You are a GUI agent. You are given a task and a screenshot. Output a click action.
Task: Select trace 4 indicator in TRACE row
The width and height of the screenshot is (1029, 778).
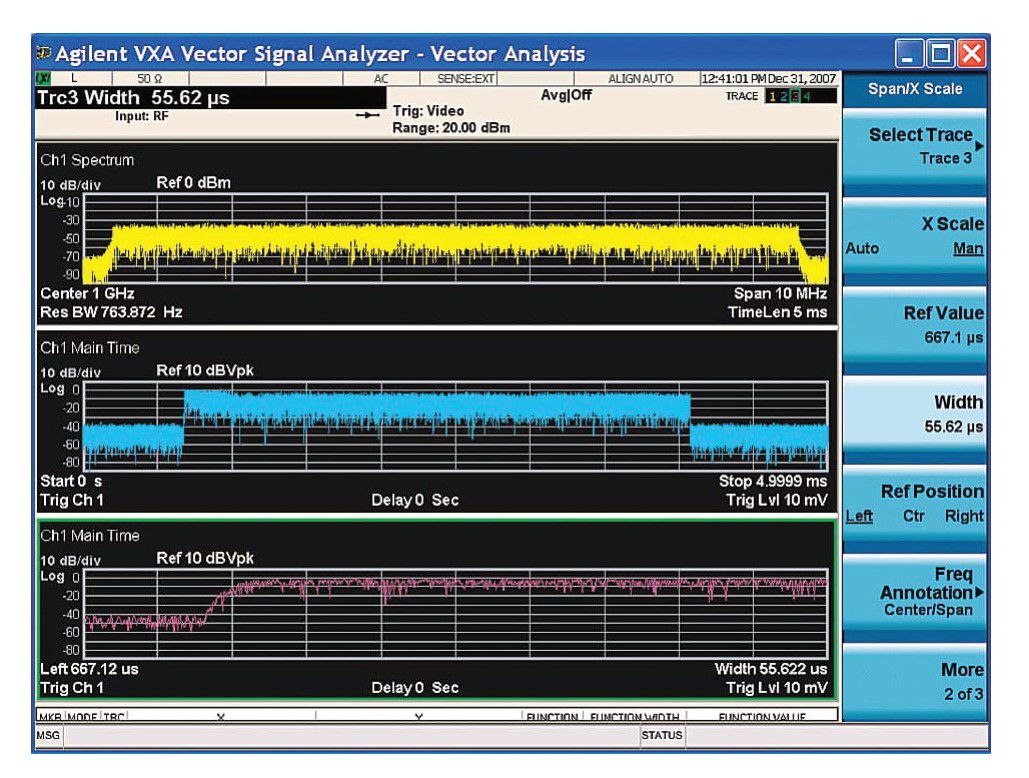[x=805, y=96]
